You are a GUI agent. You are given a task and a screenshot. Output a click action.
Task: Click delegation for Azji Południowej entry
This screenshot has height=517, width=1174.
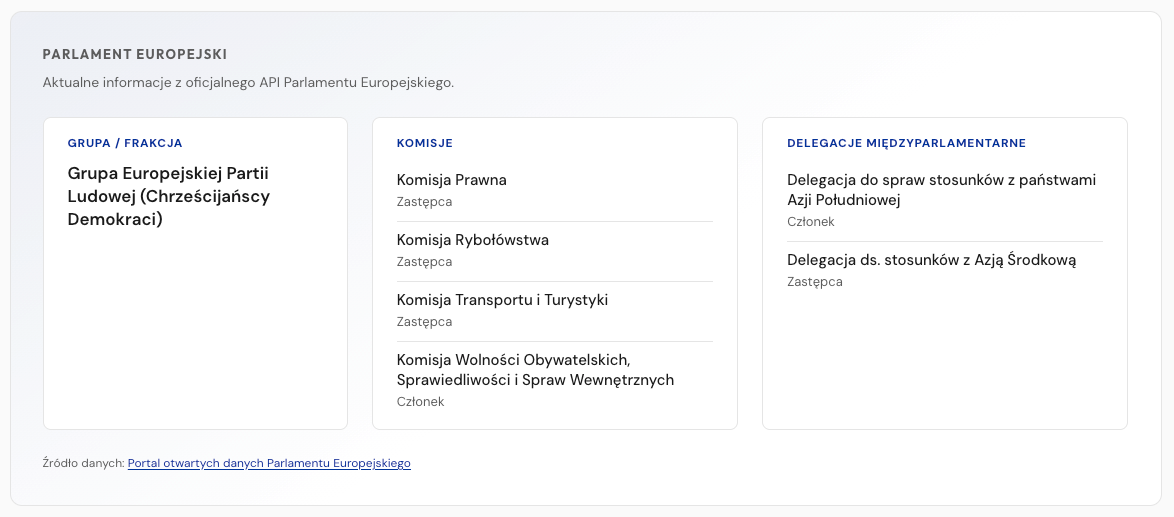click(941, 190)
